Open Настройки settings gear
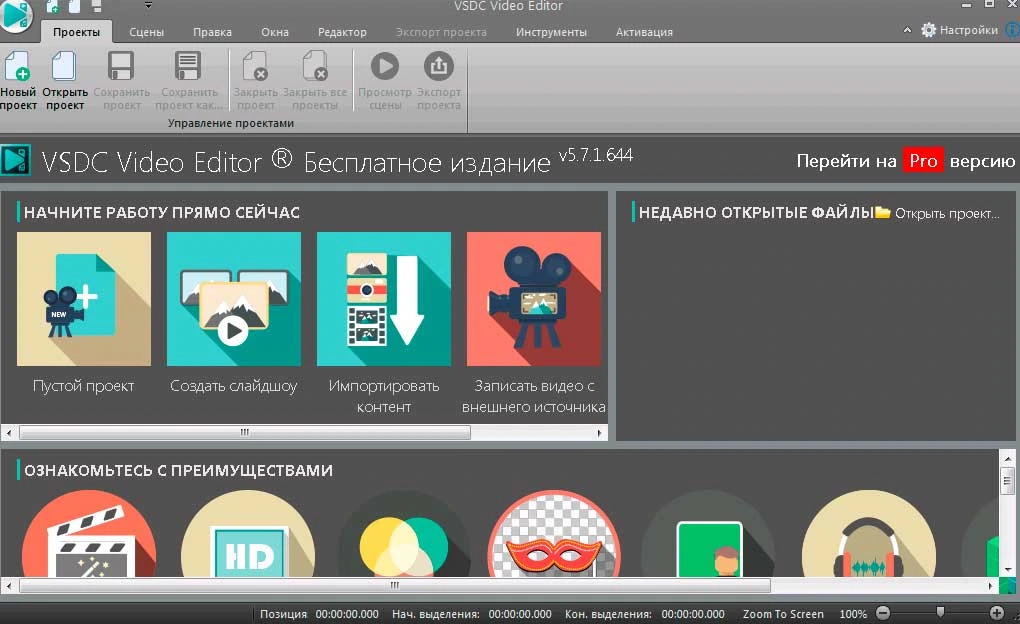This screenshot has height=624, width=1020. (960, 30)
